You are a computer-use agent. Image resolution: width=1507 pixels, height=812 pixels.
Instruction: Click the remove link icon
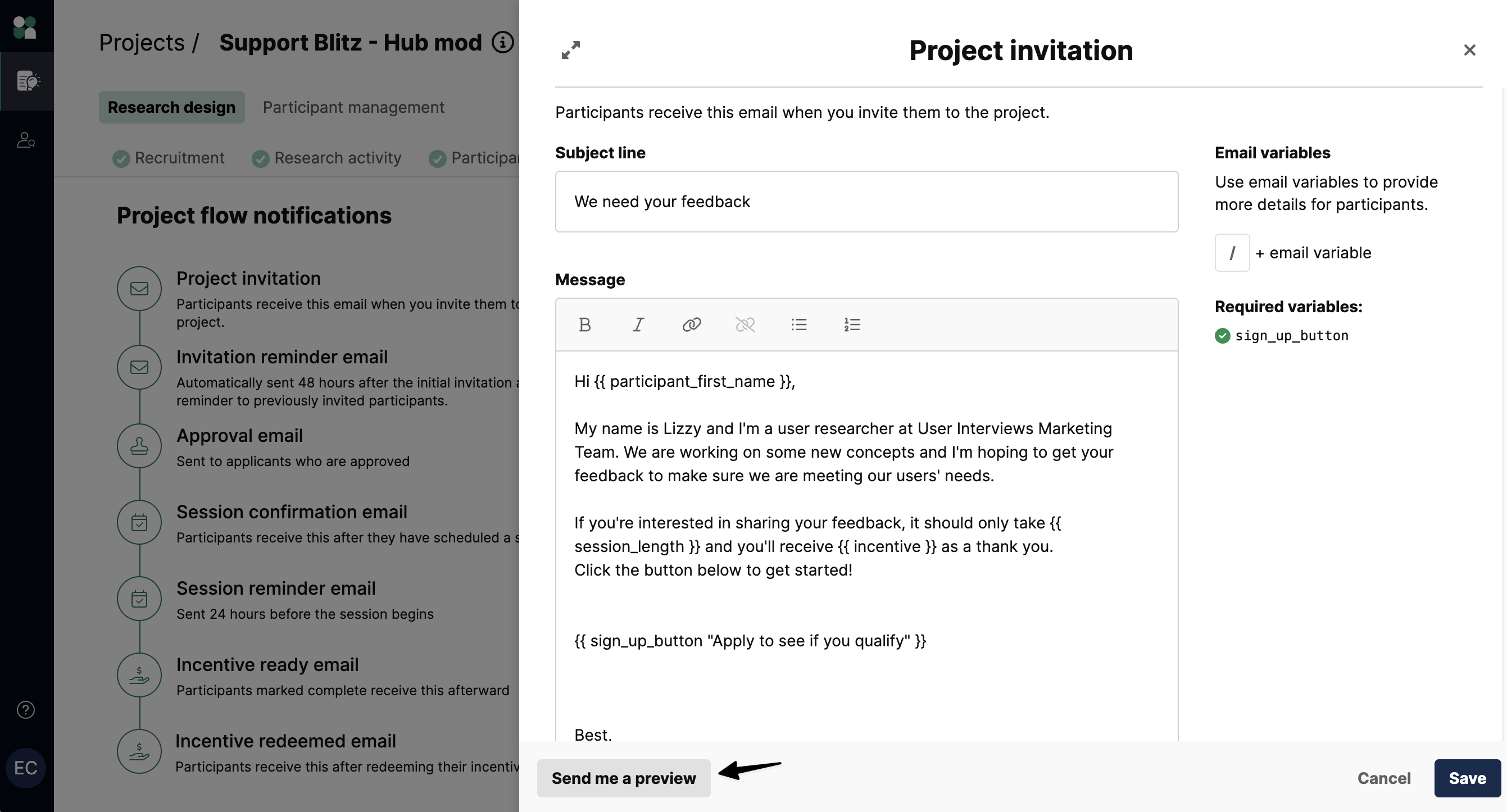pos(745,325)
